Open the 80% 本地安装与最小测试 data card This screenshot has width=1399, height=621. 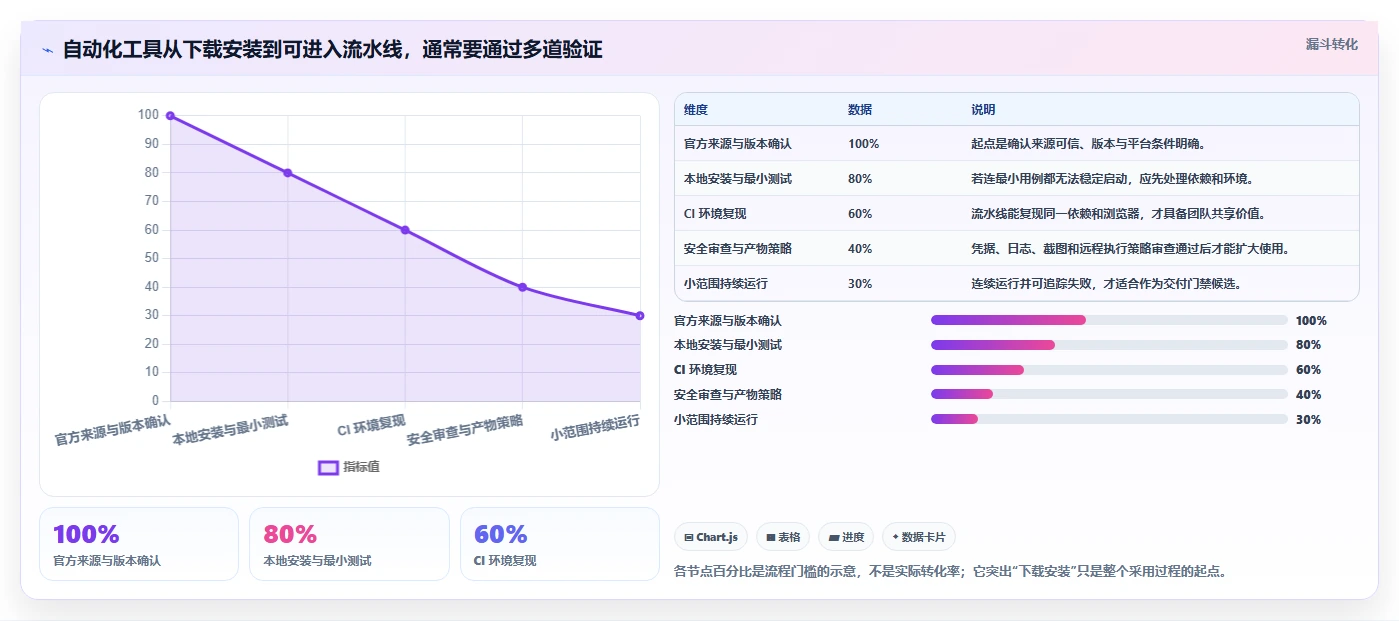click(349, 544)
